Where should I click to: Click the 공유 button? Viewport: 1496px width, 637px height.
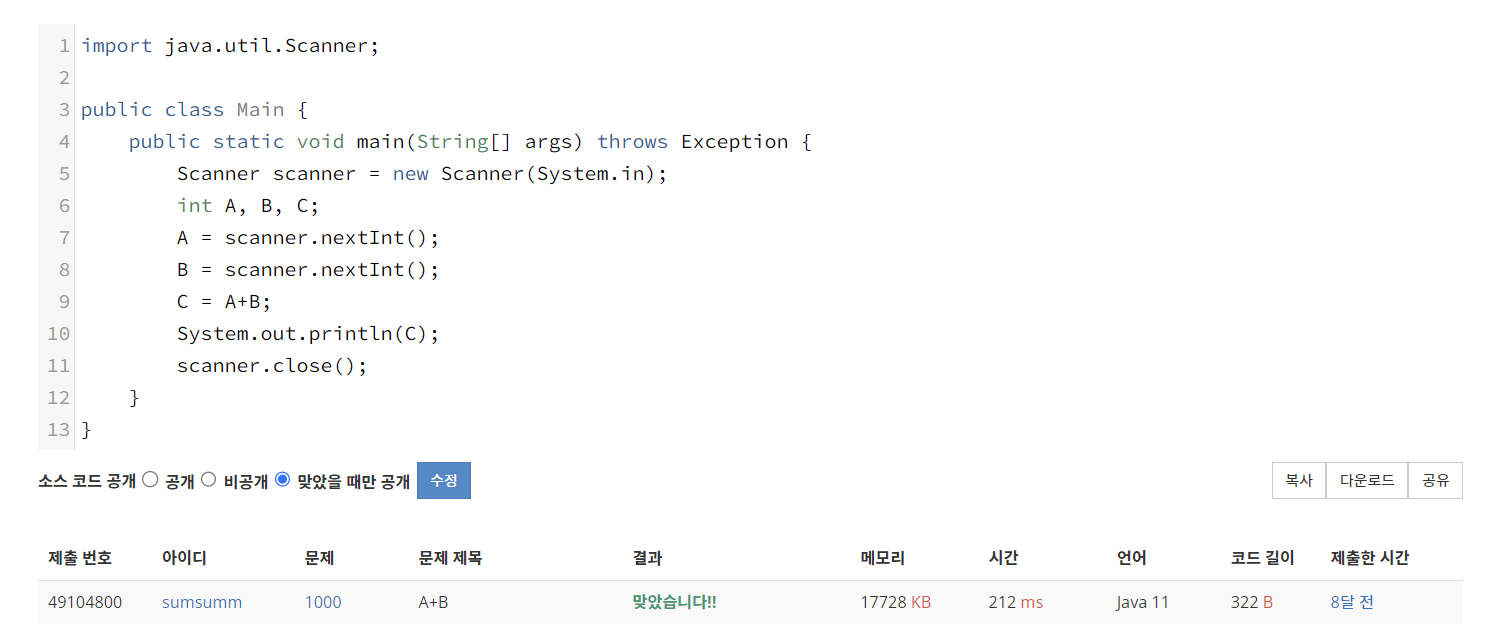(x=1435, y=480)
